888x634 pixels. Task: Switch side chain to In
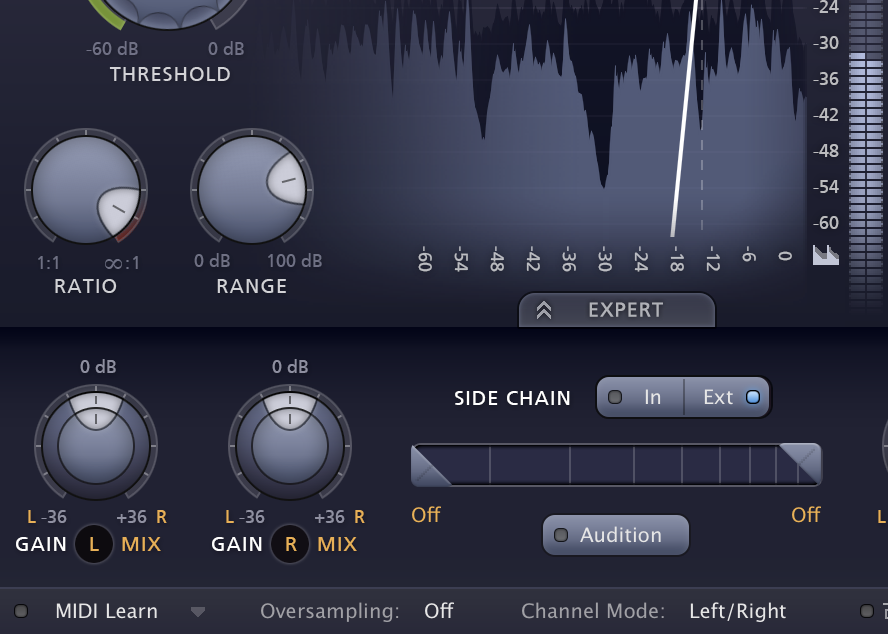[x=640, y=397]
